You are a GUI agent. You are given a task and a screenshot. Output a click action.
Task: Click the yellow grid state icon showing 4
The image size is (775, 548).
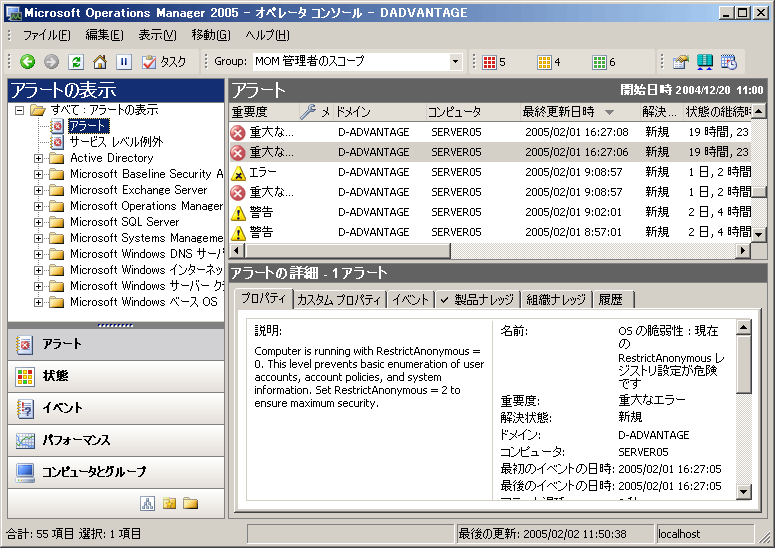click(544, 62)
